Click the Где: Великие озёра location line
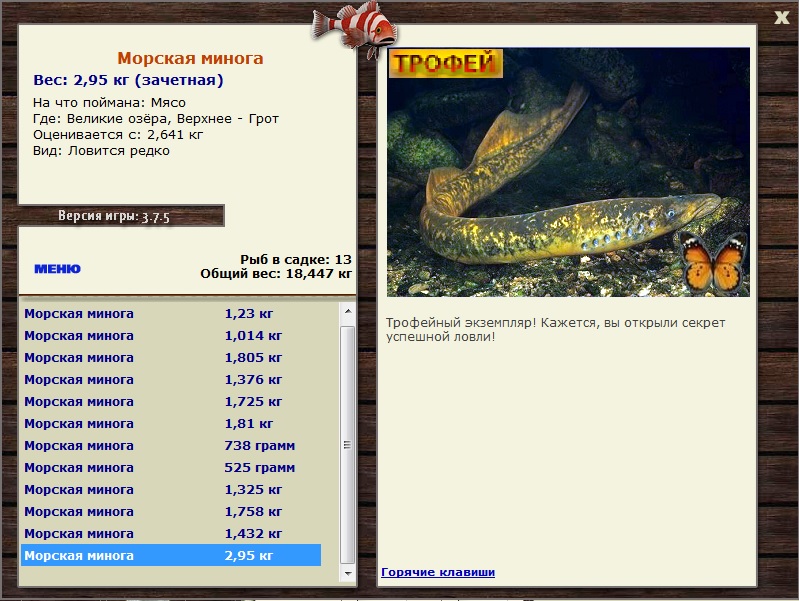 [x=156, y=119]
